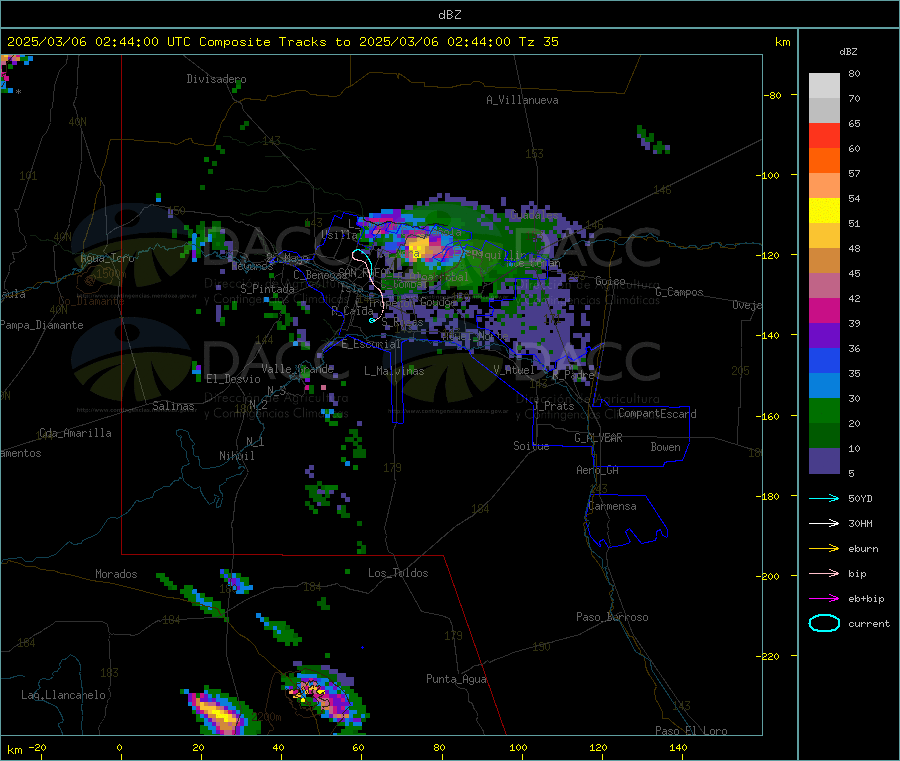Click the Nihuil map label
The height and width of the screenshot is (761, 900).
pos(236,456)
